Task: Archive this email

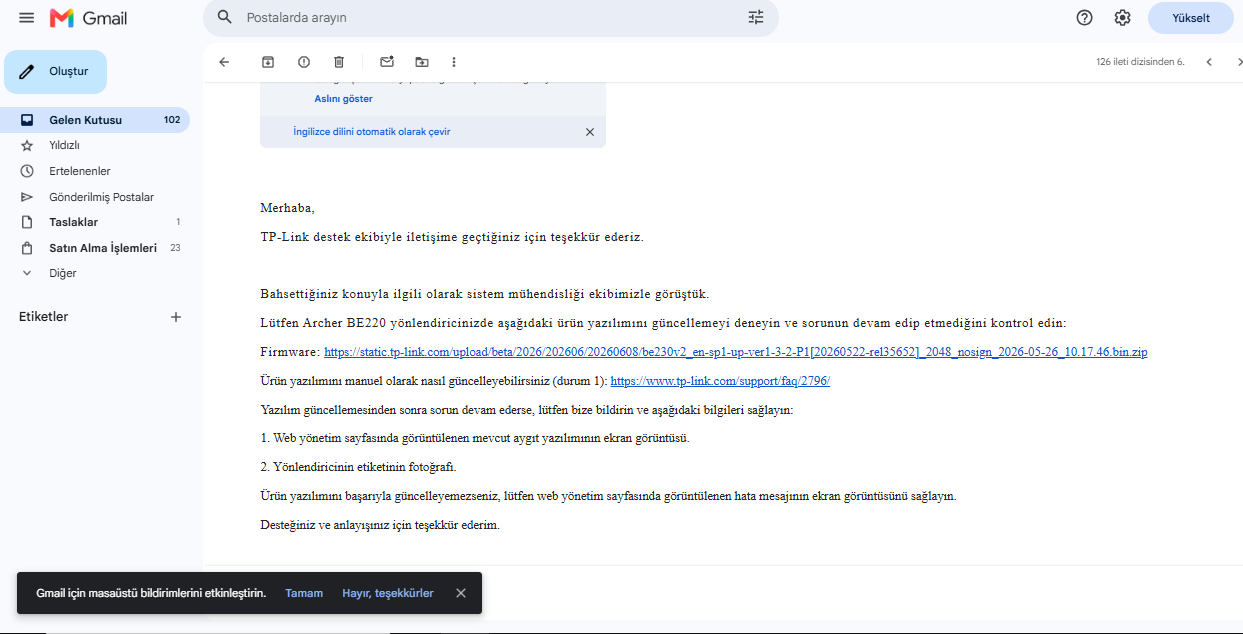Action: click(268, 62)
